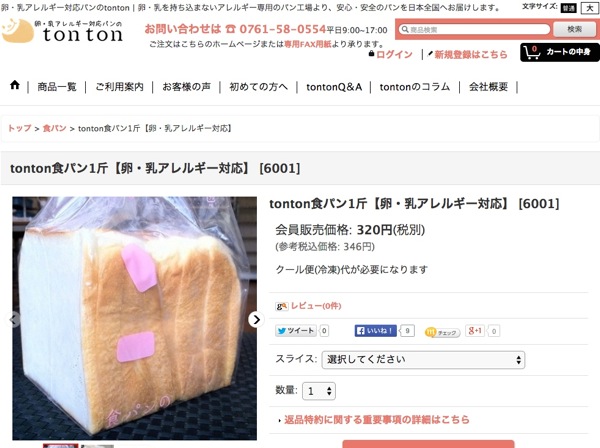Open the ログイン link
This screenshot has width=600, height=448.
pyautogui.click(x=394, y=54)
